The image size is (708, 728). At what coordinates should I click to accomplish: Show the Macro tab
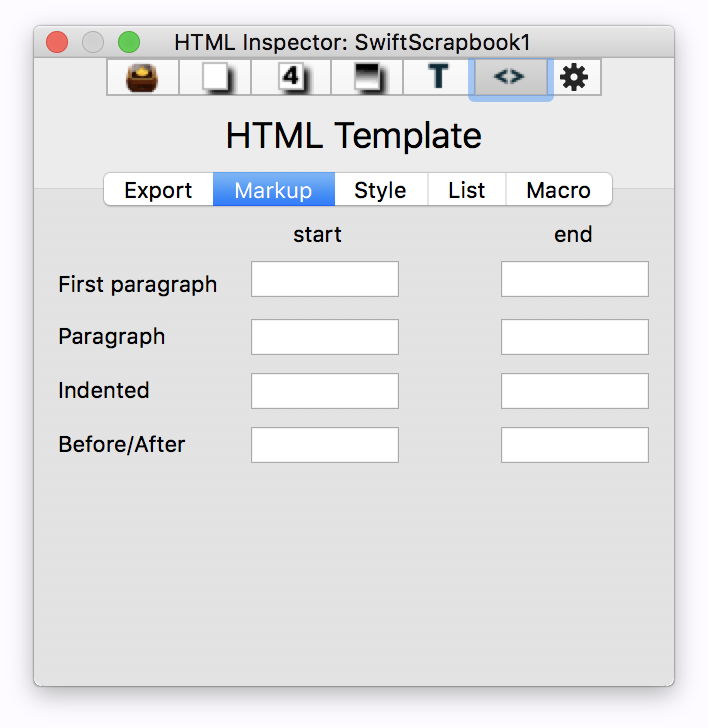[x=558, y=190]
